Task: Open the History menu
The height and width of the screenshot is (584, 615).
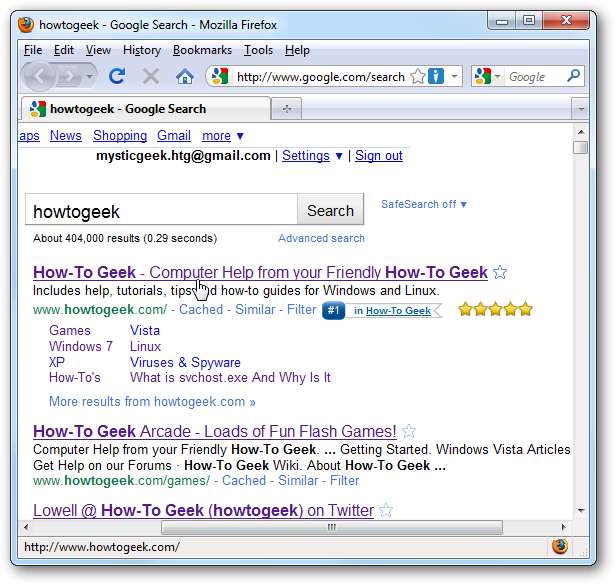Action: pos(142,50)
